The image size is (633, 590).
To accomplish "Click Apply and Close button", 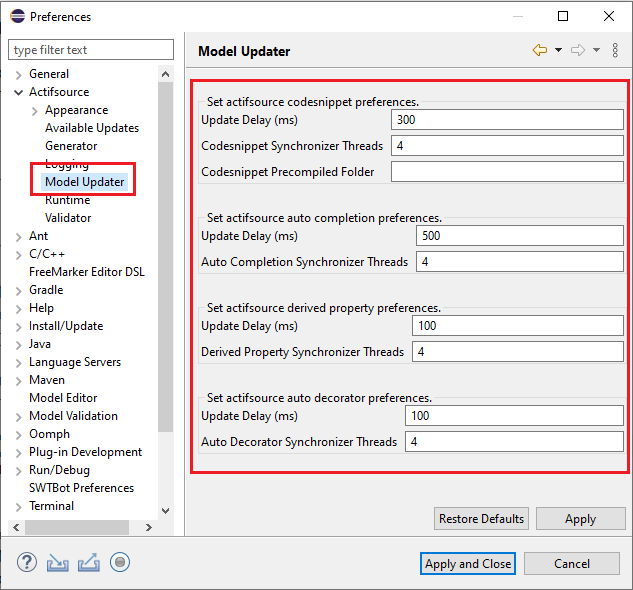I will coord(468,563).
